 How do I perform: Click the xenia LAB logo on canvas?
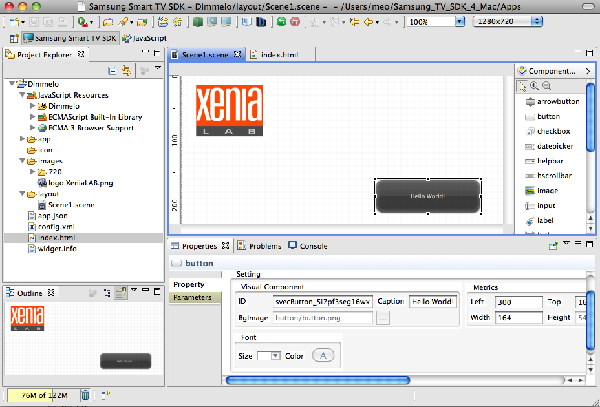tap(229, 111)
